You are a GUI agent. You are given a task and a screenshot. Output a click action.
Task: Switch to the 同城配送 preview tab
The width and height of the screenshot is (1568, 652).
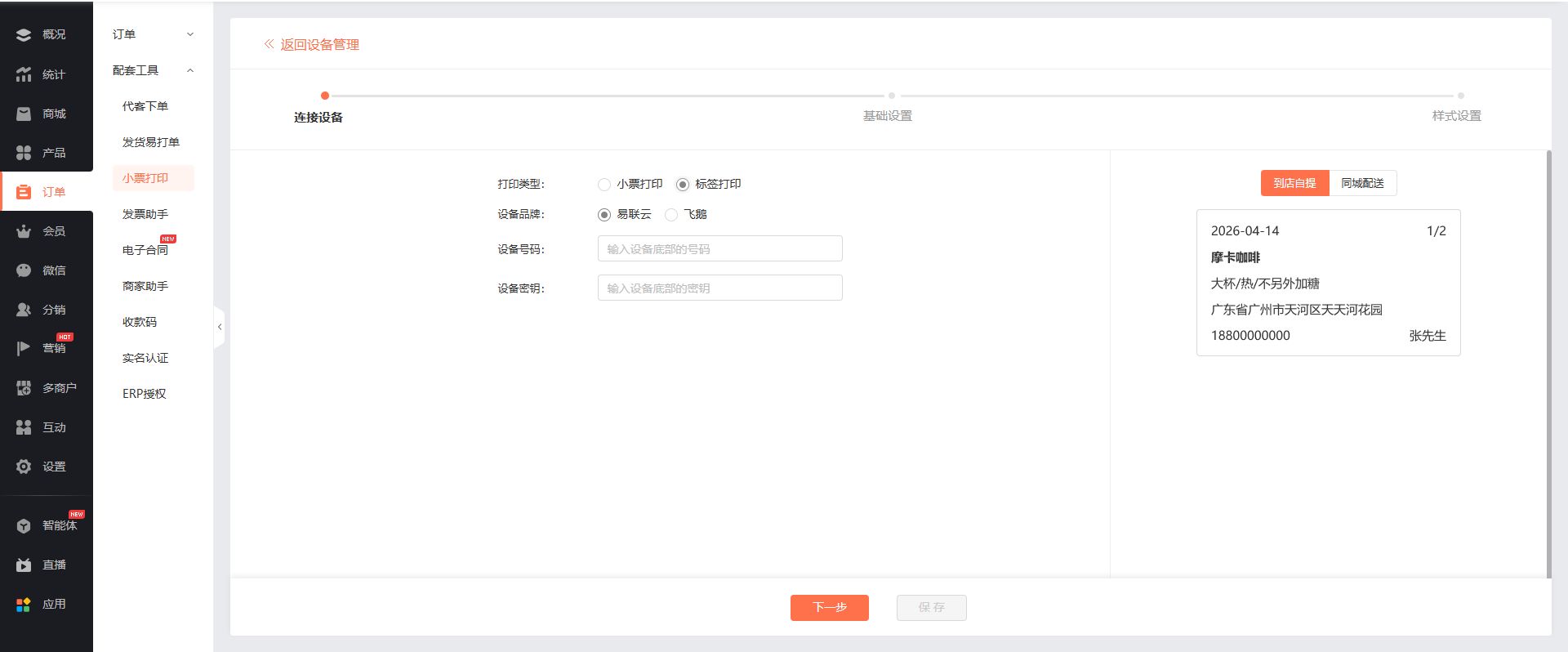(x=1362, y=183)
